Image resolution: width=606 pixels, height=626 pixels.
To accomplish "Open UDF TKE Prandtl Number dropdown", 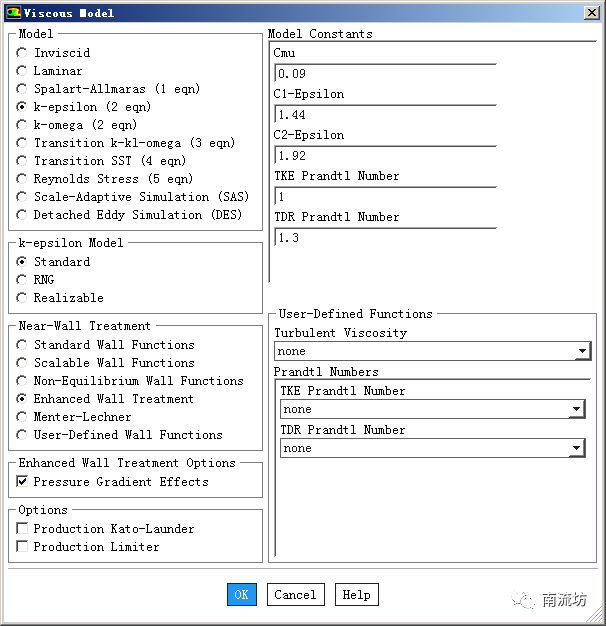I will 433,409.
